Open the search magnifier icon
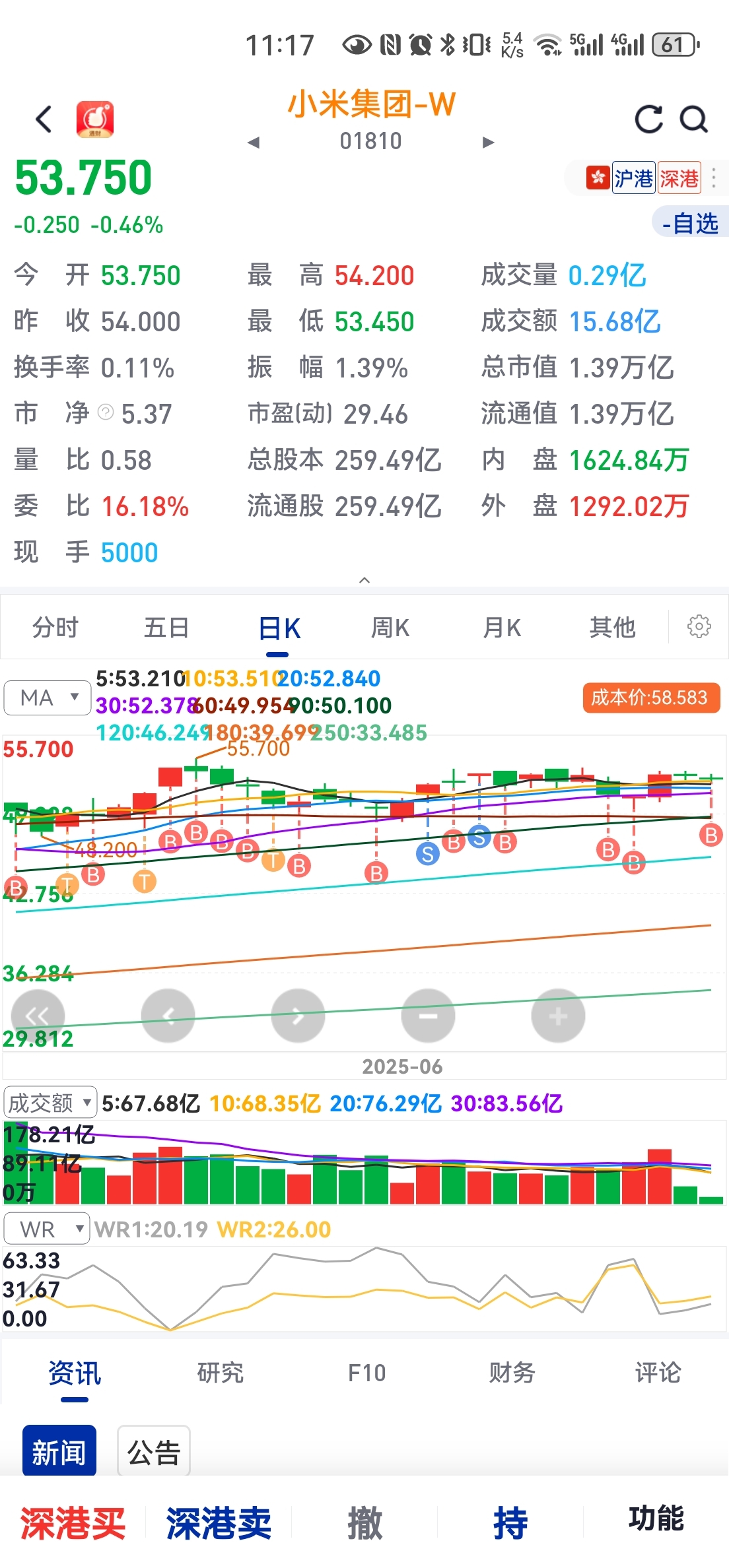Screen dimensions: 729x1568 tap(694, 119)
